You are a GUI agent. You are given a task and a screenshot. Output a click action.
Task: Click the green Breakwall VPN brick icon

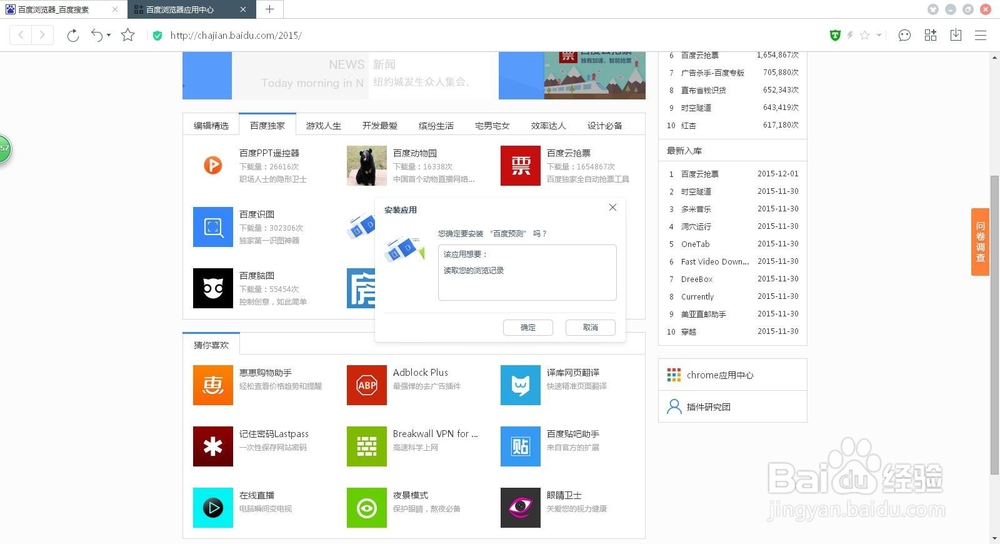[366, 446]
